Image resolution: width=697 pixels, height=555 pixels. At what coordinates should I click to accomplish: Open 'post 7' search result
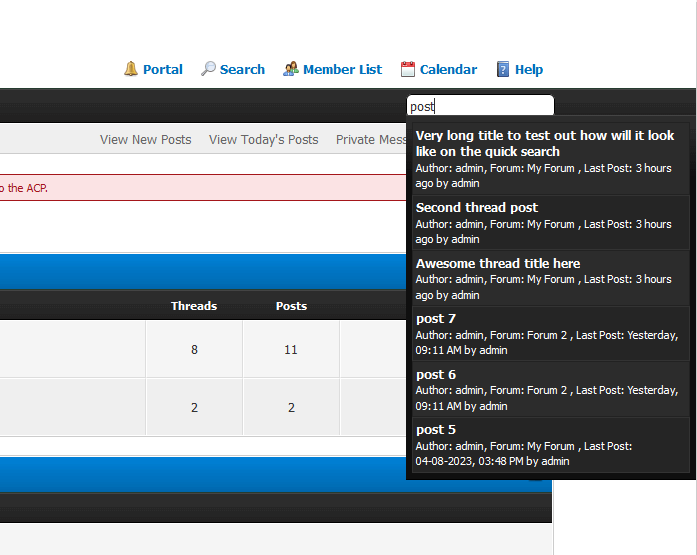551,334
